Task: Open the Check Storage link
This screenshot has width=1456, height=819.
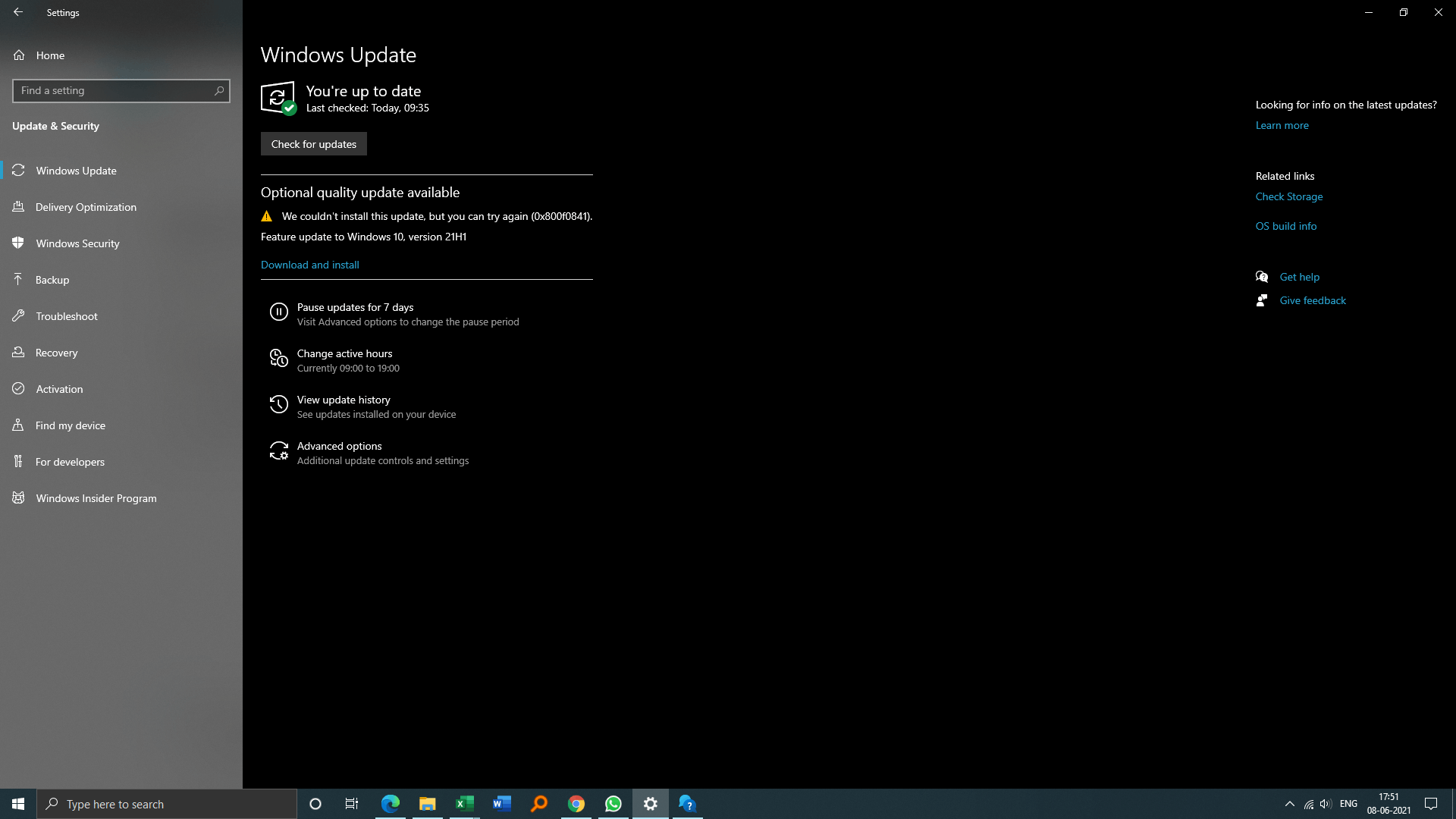Action: point(1289,196)
